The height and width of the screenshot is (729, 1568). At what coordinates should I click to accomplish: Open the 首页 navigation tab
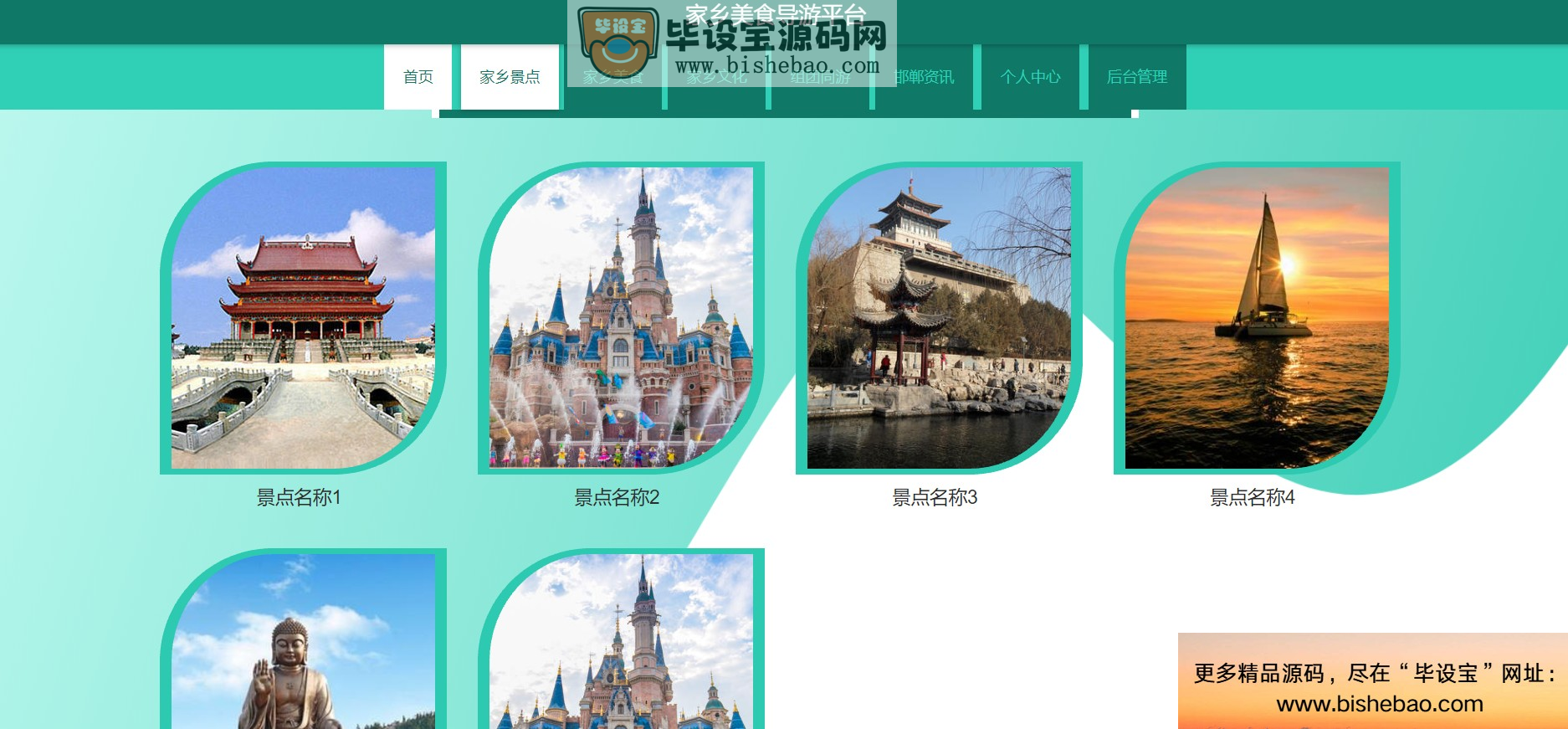coord(418,77)
